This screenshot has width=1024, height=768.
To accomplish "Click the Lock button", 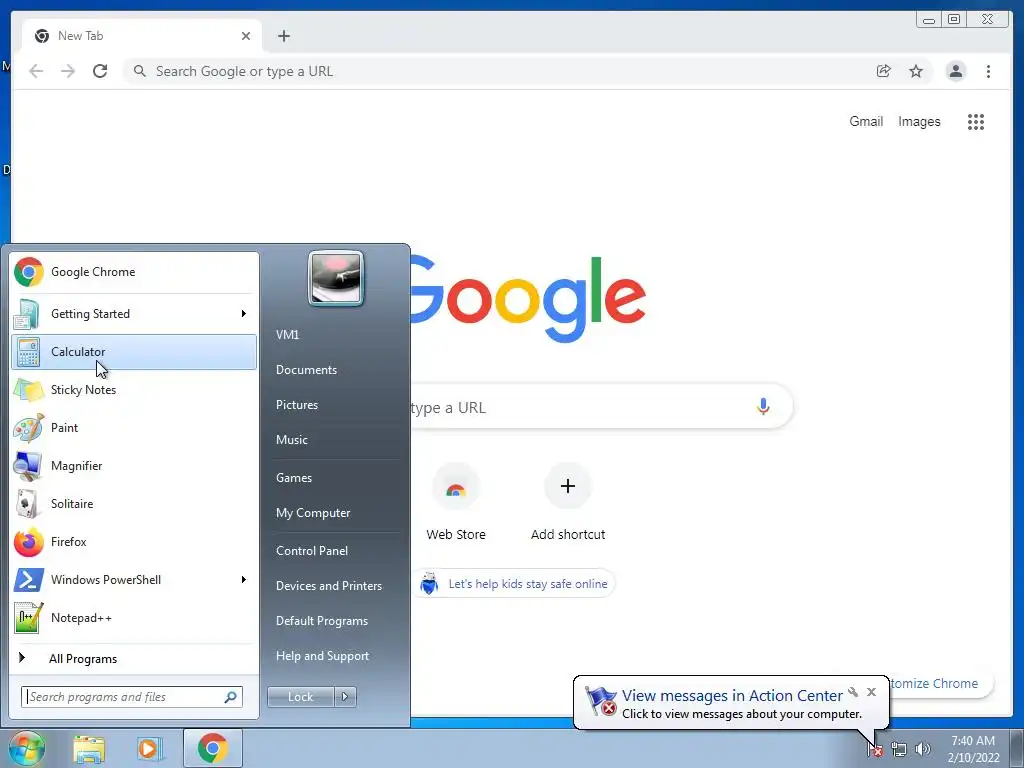I will click(300, 697).
